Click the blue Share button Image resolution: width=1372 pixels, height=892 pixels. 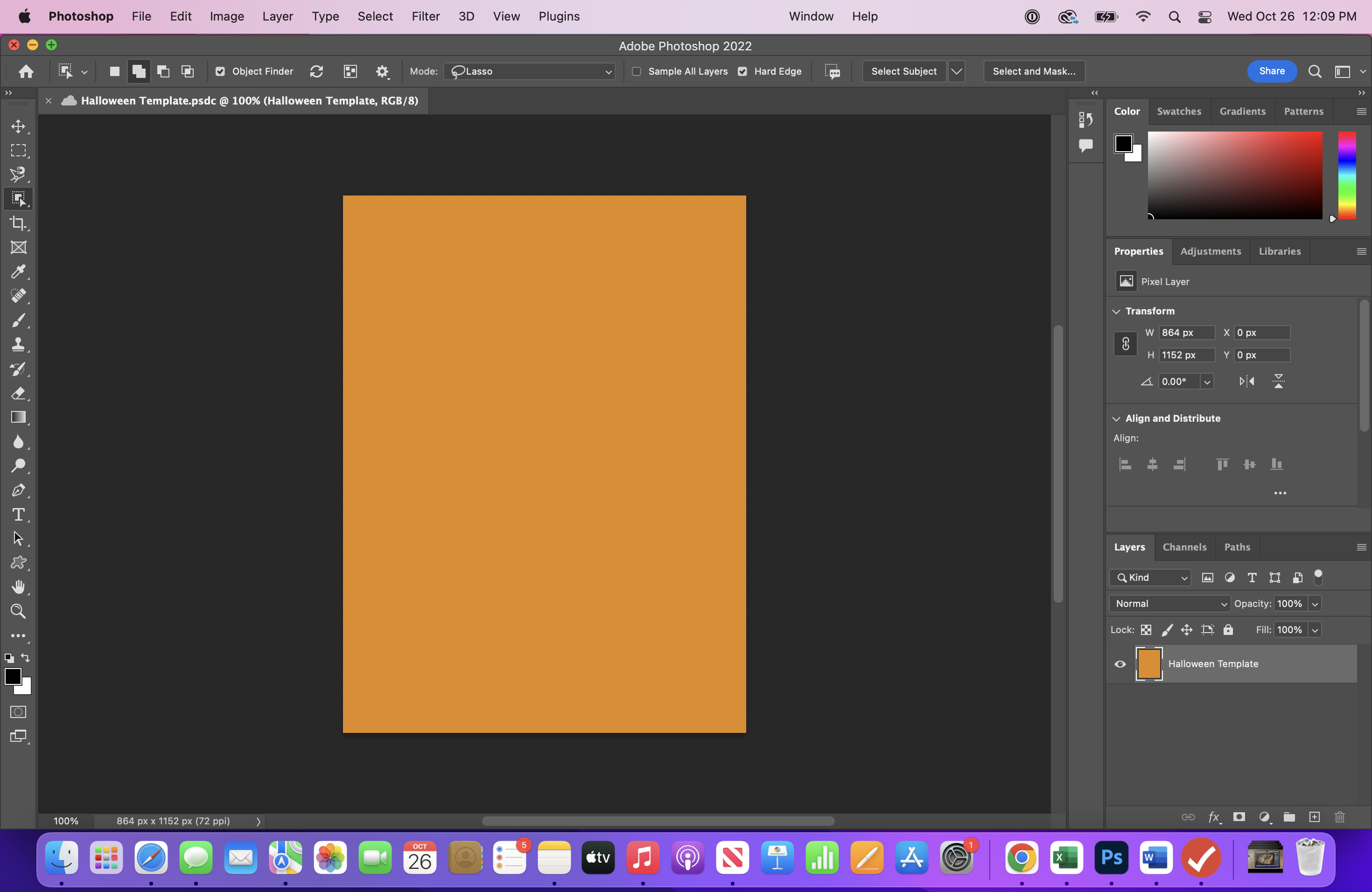[1271, 71]
